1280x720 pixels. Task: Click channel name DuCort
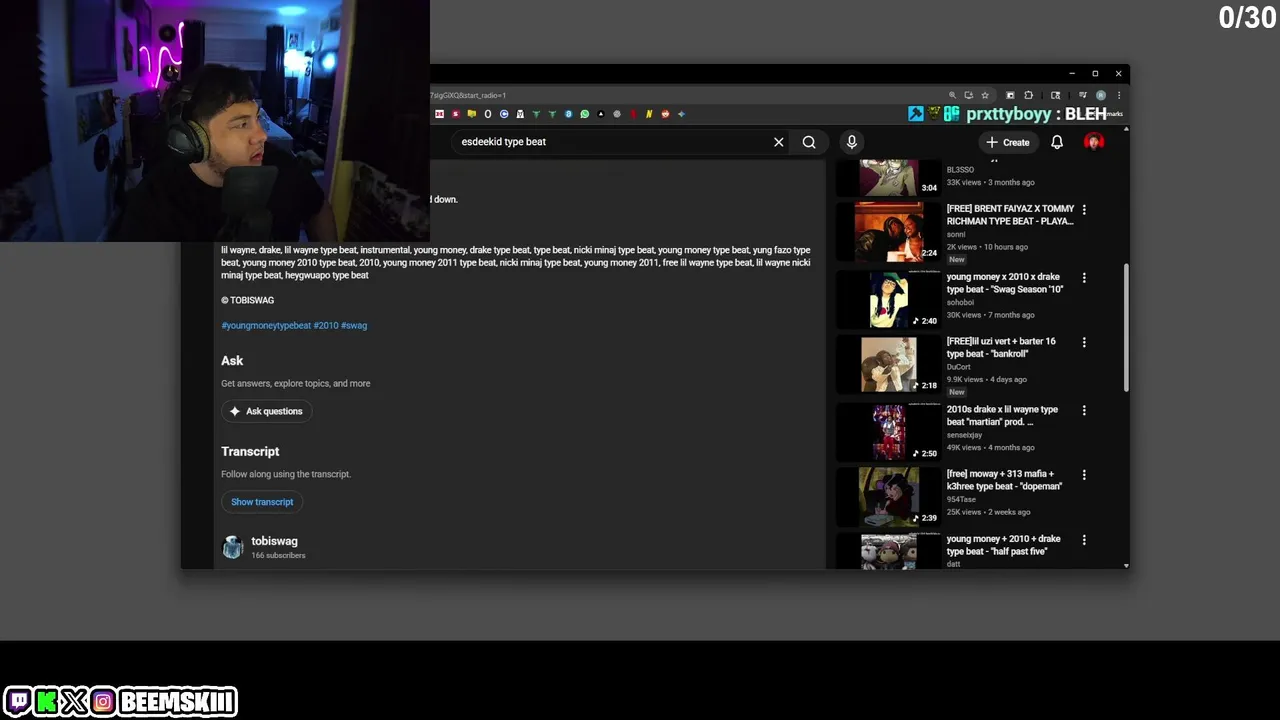pos(958,367)
